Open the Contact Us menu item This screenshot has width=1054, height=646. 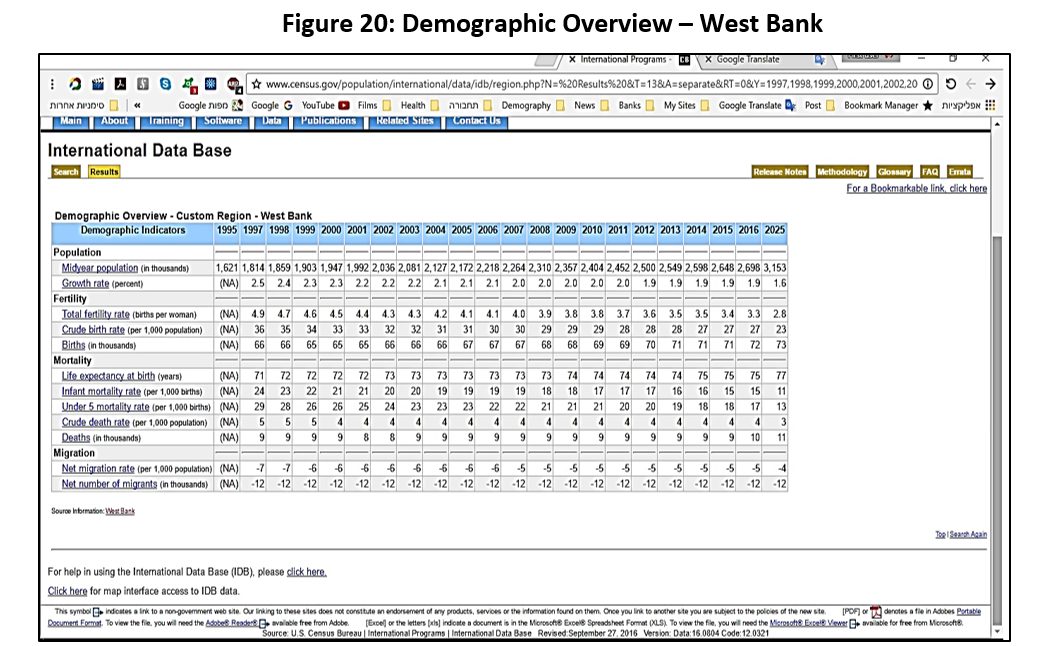pyautogui.click(x=477, y=122)
